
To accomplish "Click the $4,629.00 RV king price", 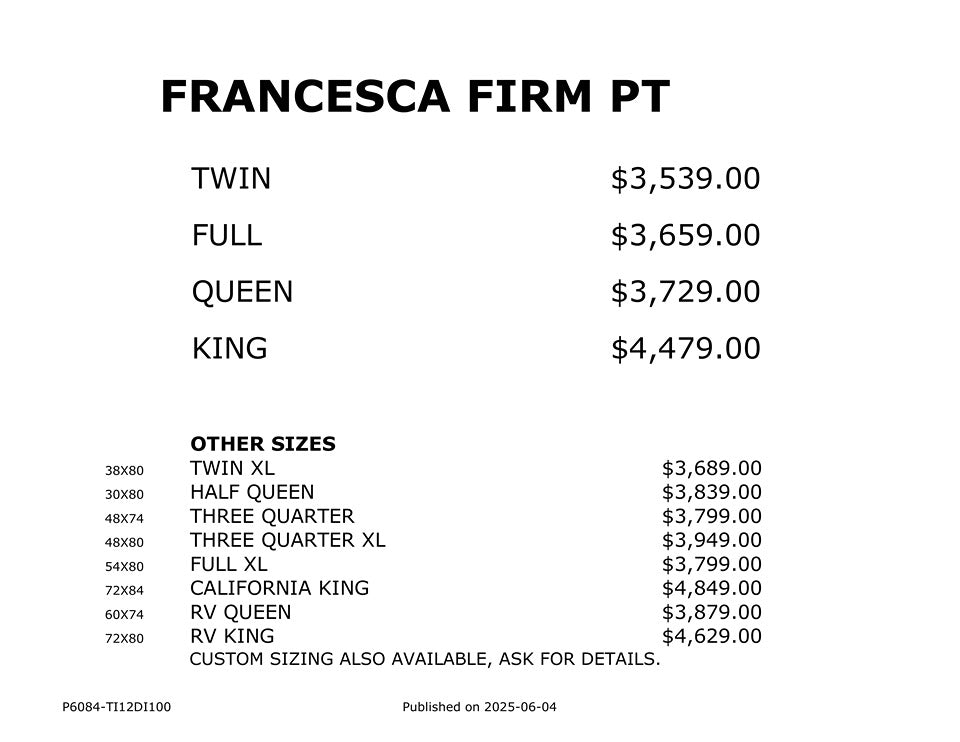I will (x=711, y=636).
